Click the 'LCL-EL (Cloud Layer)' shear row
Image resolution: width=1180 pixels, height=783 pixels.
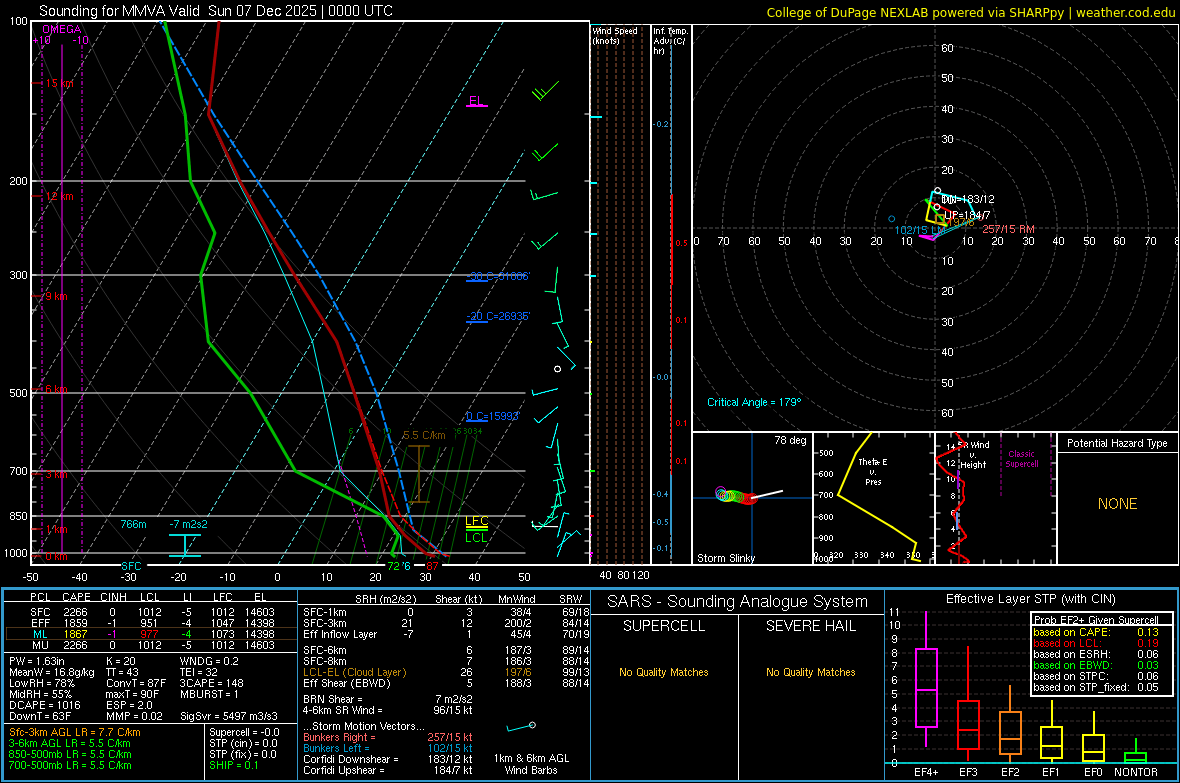[x=446, y=672]
